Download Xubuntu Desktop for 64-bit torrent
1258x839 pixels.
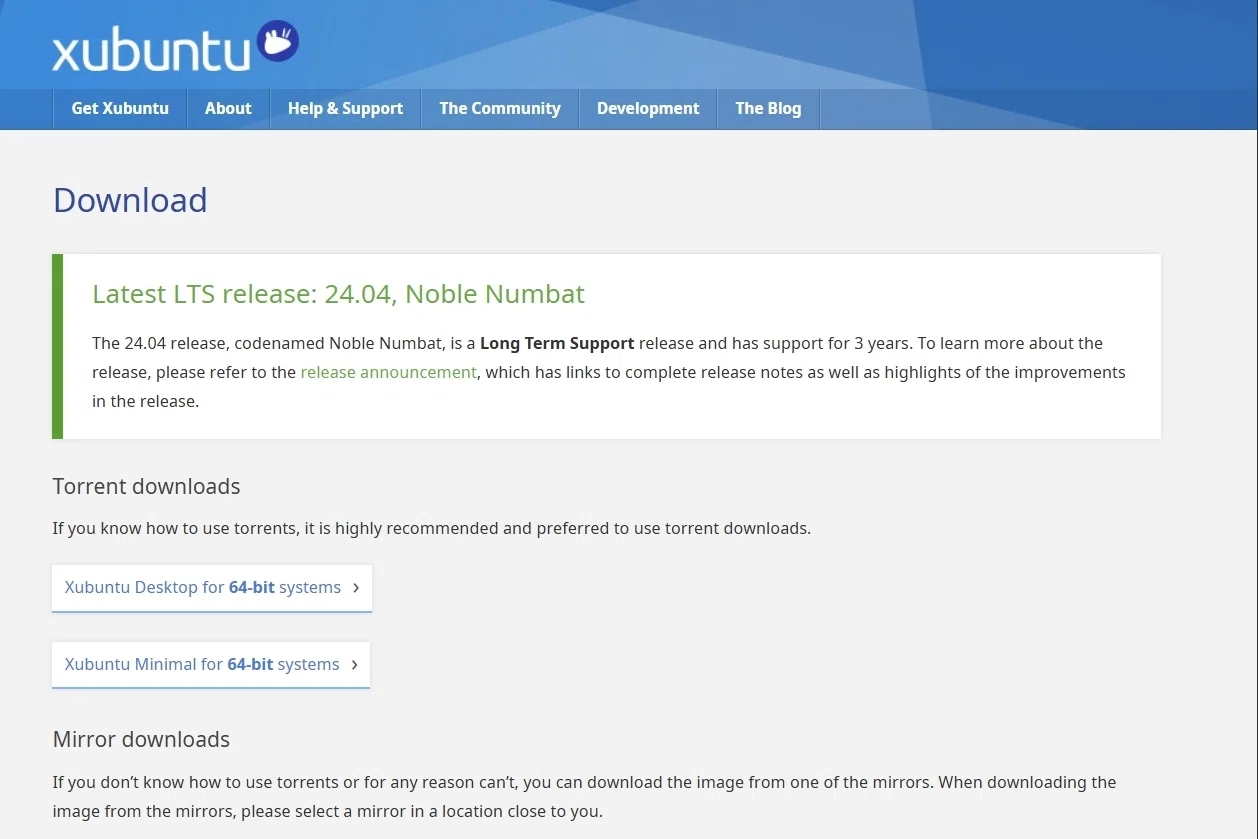click(x=212, y=588)
